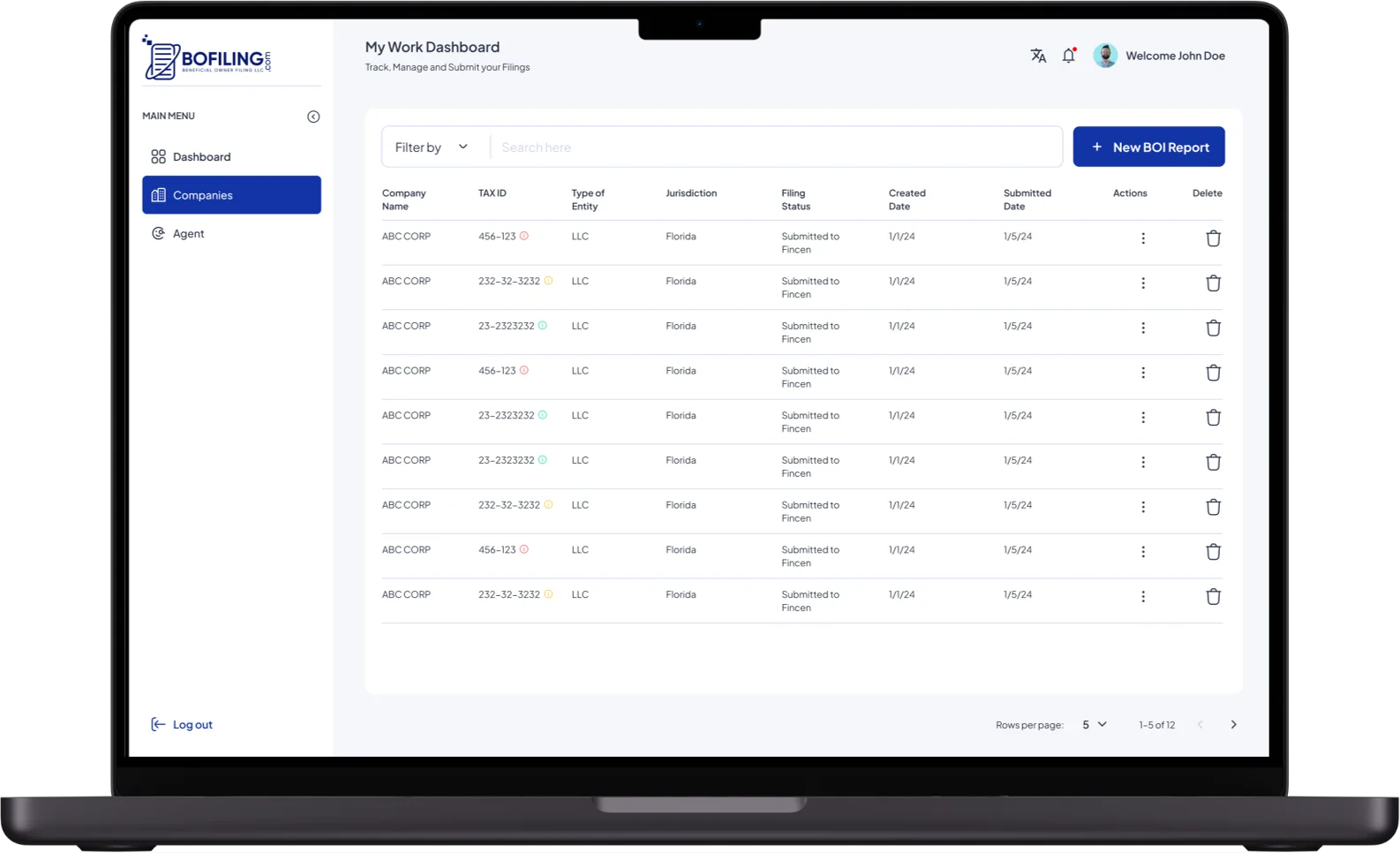Click the My Work Dashboard title

433,47
